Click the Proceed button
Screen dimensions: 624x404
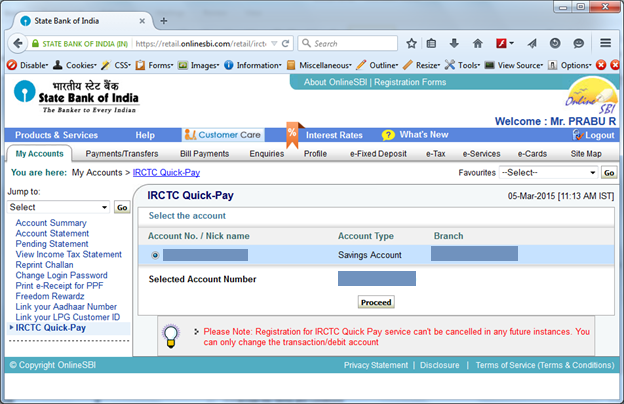[x=376, y=302]
